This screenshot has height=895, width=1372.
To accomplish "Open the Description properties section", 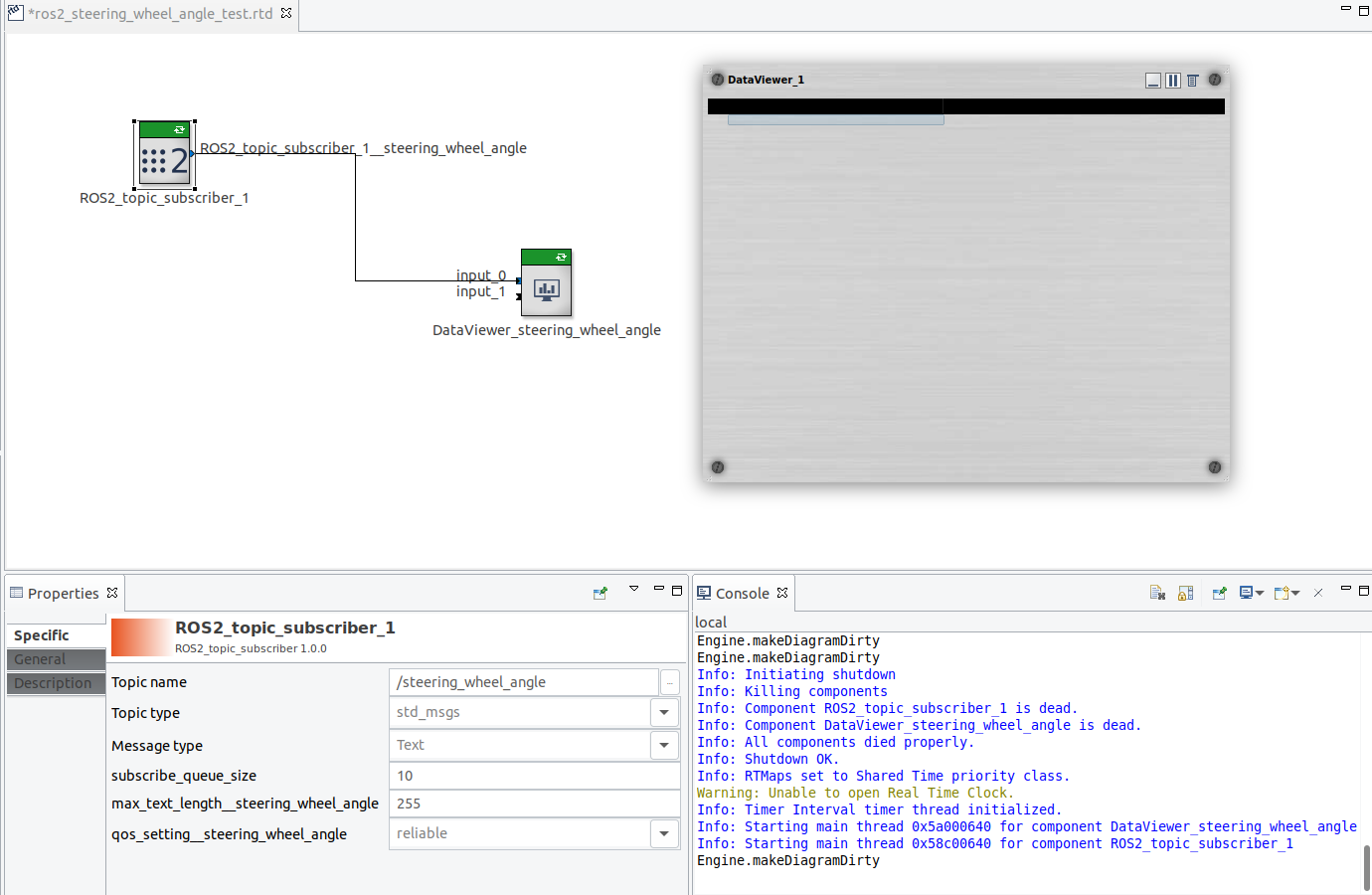I will click(56, 683).
